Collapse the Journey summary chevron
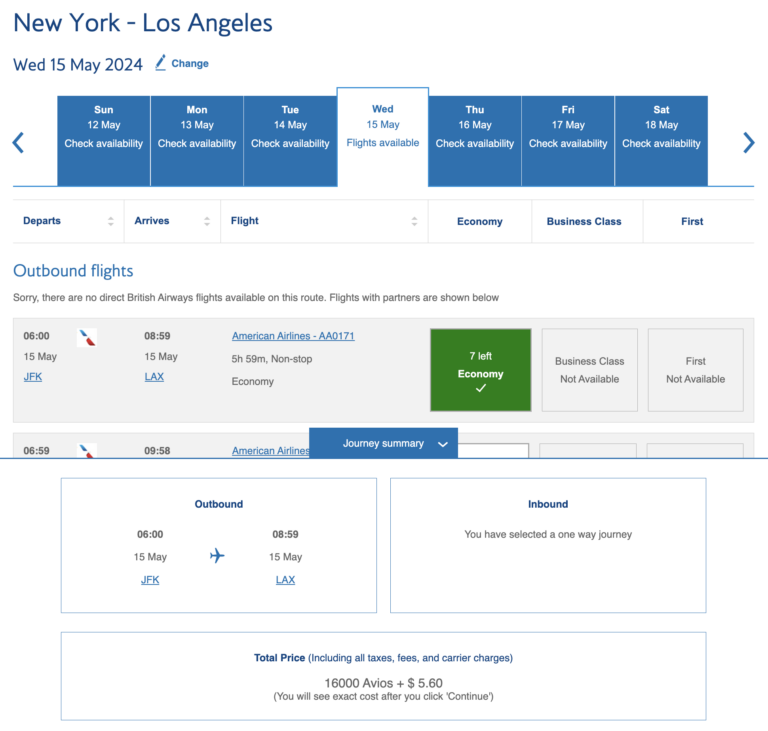Image resolution: width=768 pixels, height=731 pixels. pyautogui.click(x=443, y=444)
